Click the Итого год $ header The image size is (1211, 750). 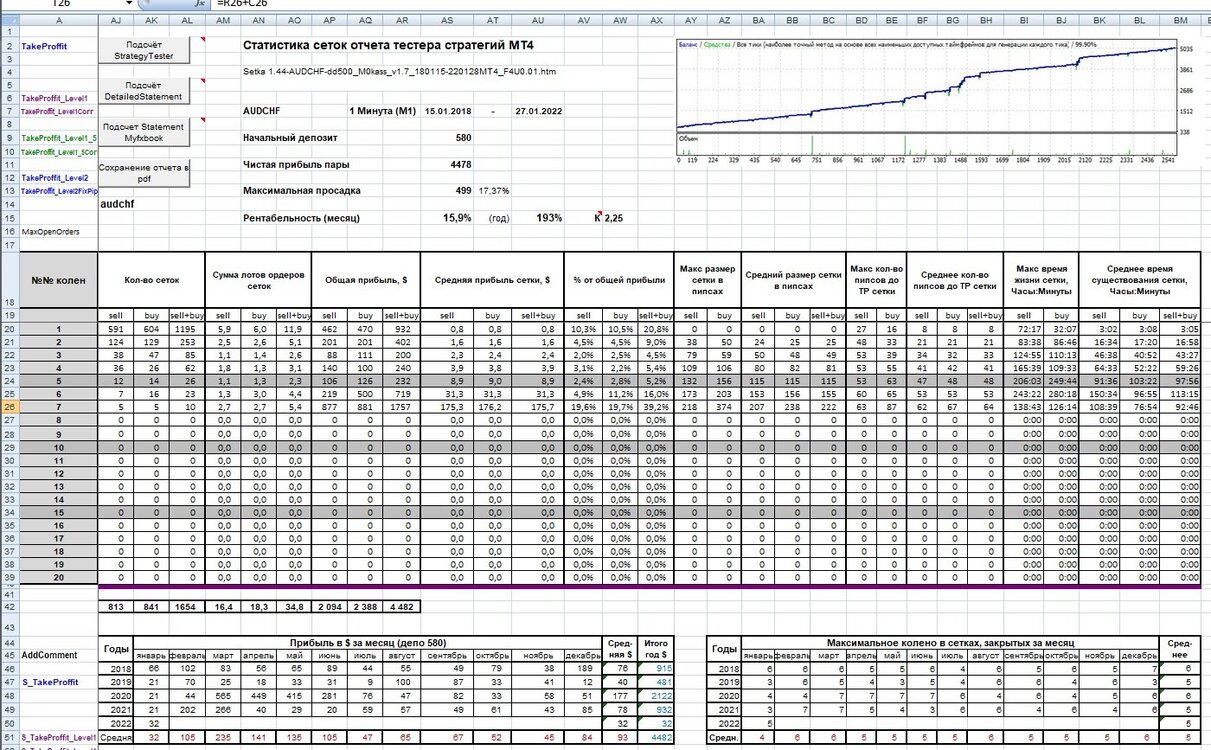pyautogui.click(x=655, y=649)
